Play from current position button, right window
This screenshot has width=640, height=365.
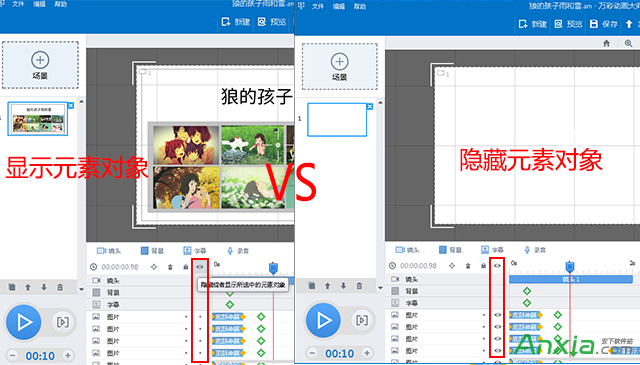point(362,320)
